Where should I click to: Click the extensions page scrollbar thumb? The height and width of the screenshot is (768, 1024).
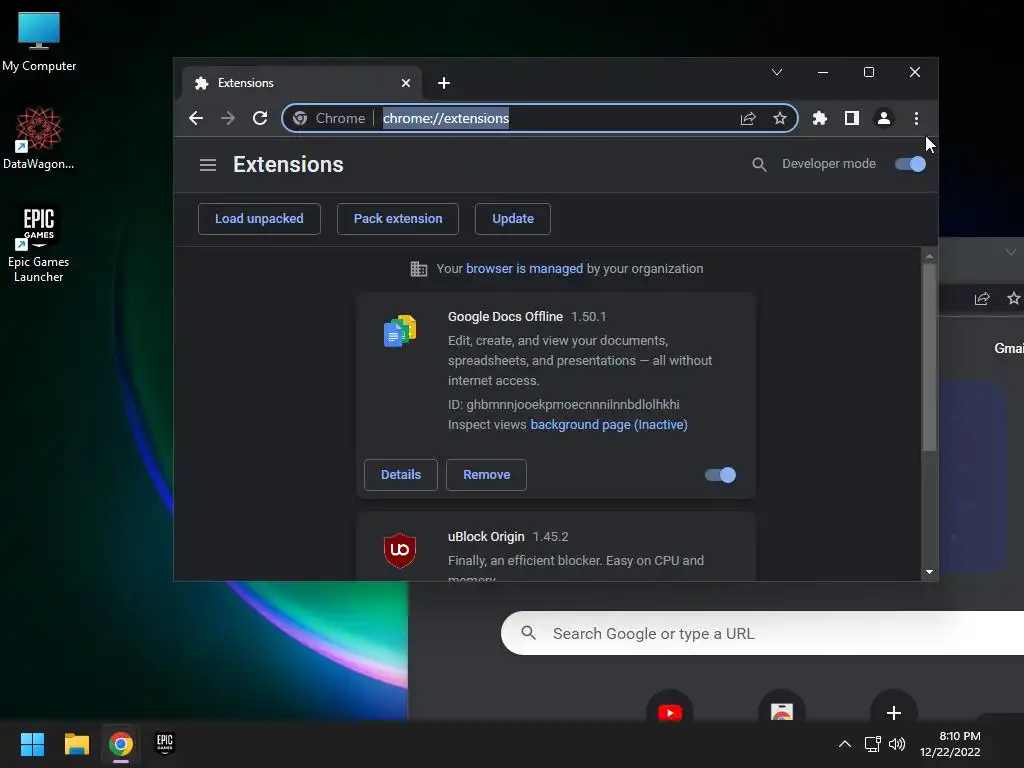click(x=929, y=357)
